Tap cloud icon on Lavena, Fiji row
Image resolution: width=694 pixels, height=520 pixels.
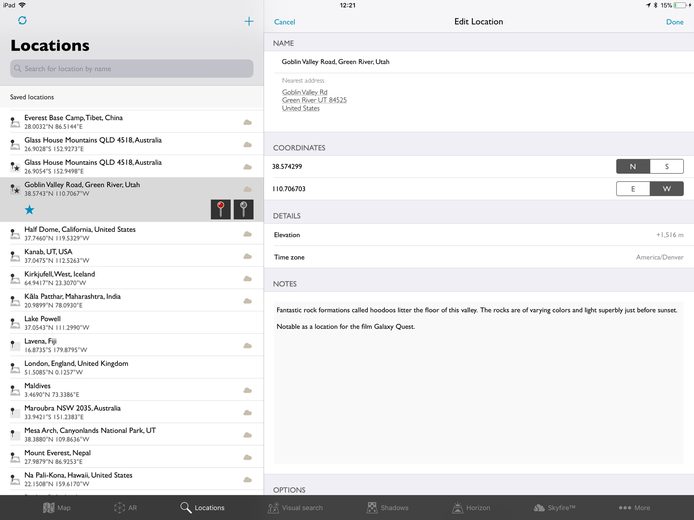247,345
